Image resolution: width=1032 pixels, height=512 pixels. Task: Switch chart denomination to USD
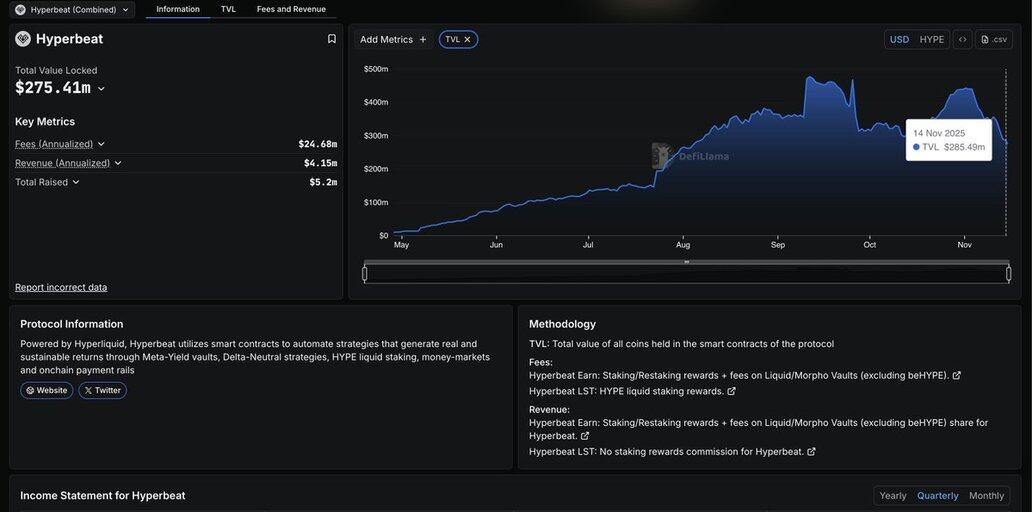click(x=899, y=40)
